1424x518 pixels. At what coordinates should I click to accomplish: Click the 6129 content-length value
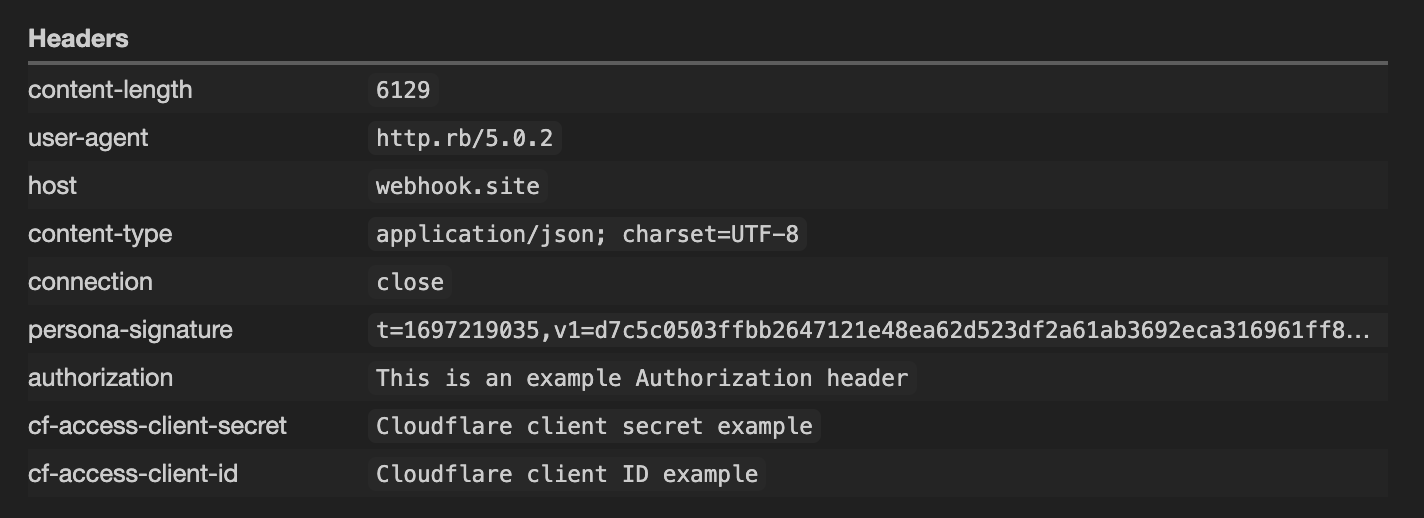tap(403, 90)
